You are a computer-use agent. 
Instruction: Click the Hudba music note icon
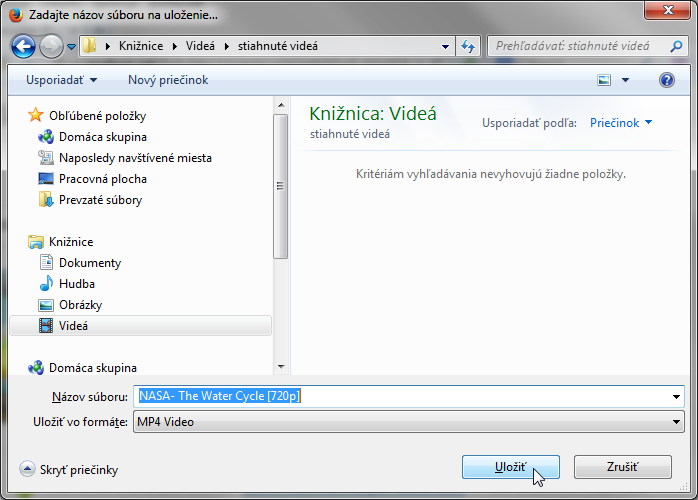click(x=46, y=283)
